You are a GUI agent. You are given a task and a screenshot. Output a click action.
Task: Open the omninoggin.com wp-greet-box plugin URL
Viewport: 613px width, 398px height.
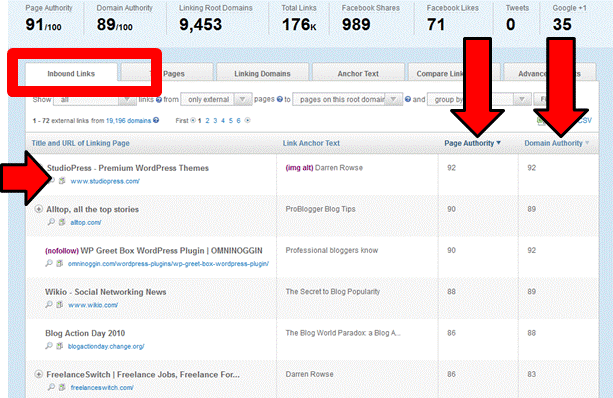168,264
